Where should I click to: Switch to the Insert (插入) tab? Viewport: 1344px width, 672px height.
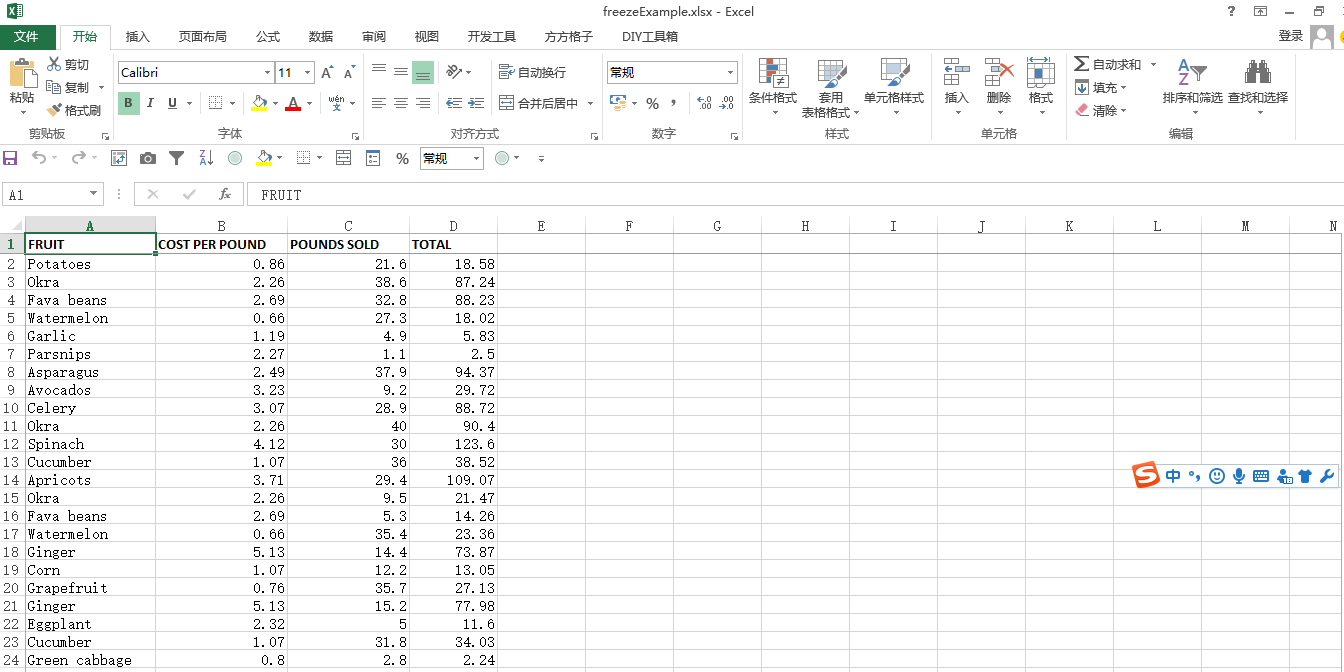pyautogui.click(x=138, y=37)
